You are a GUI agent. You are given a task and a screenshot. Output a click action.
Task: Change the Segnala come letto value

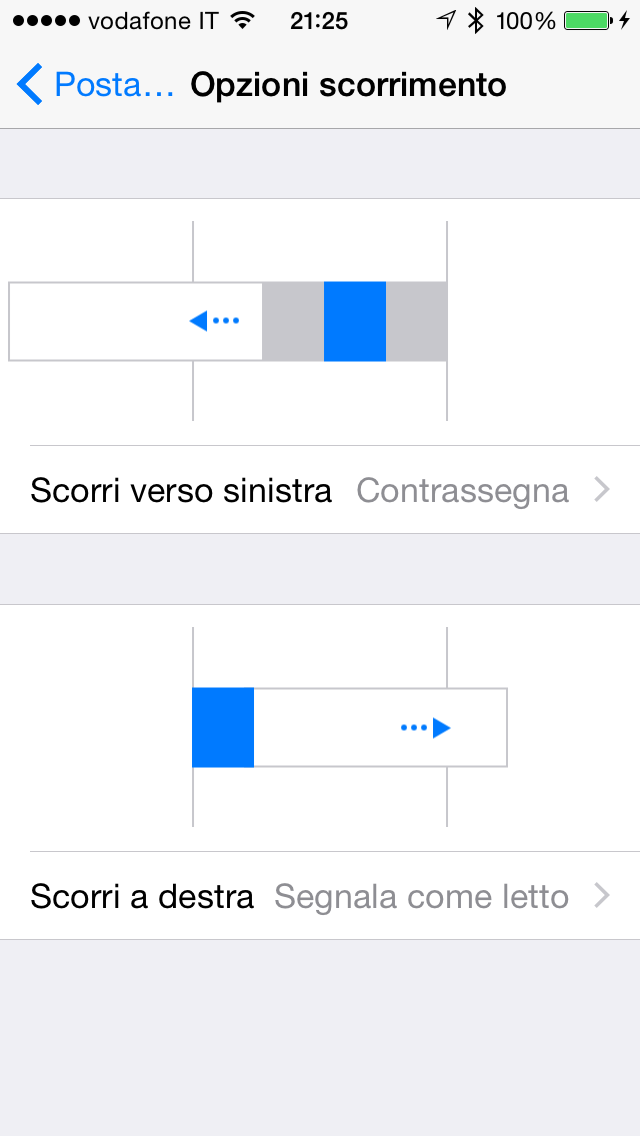tap(421, 896)
